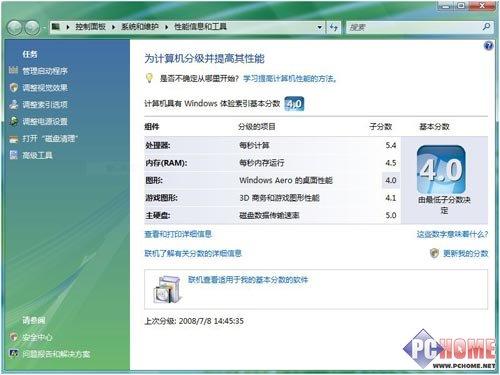
Task: Open the 打开磁盘清理 task link
Action: 50,138
